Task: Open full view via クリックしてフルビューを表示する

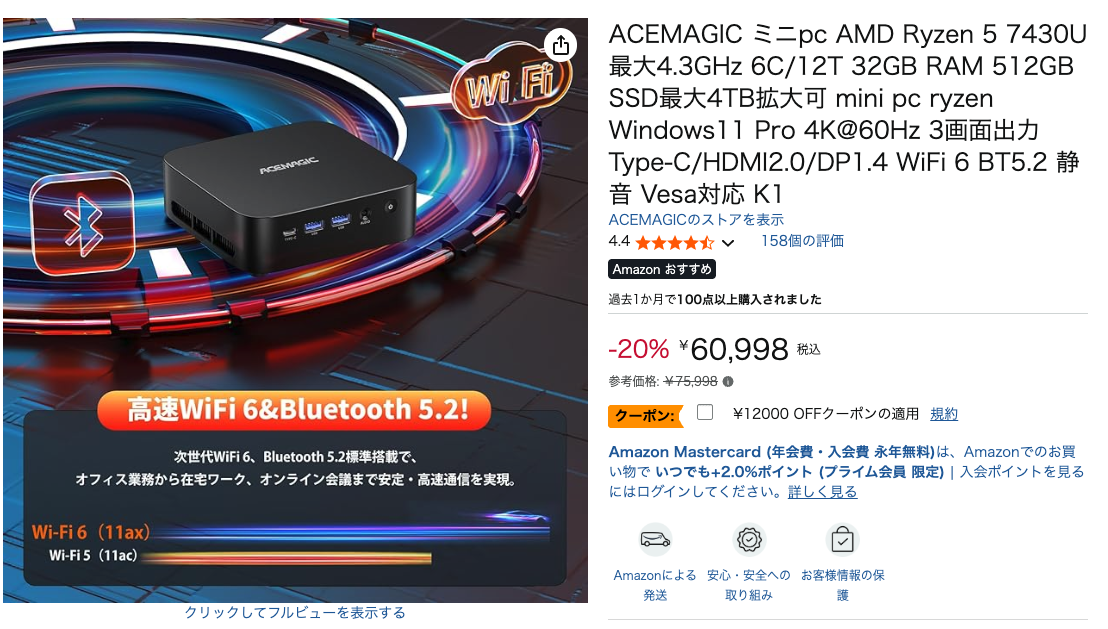Action: (x=295, y=613)
